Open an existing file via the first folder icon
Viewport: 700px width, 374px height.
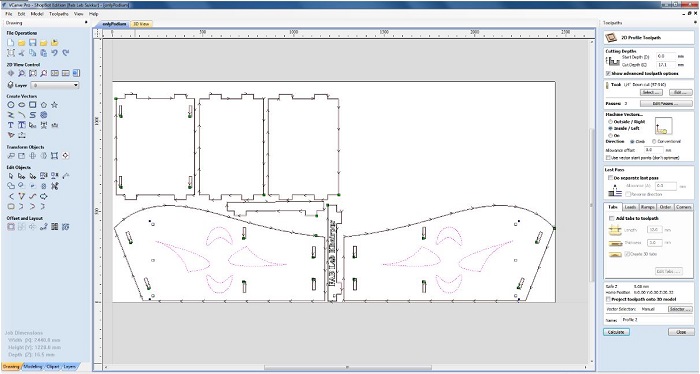(21, 43)
